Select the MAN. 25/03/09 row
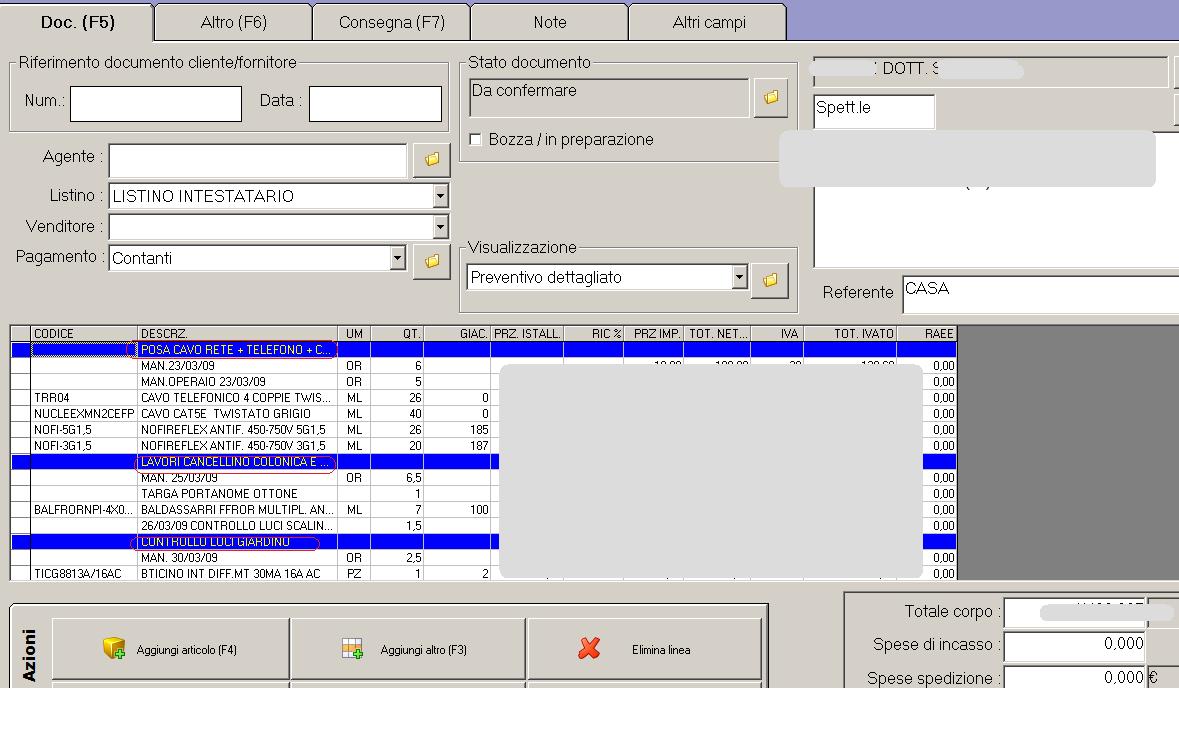The width and height of the screenshot is (1179, 750). pos(483,478)
